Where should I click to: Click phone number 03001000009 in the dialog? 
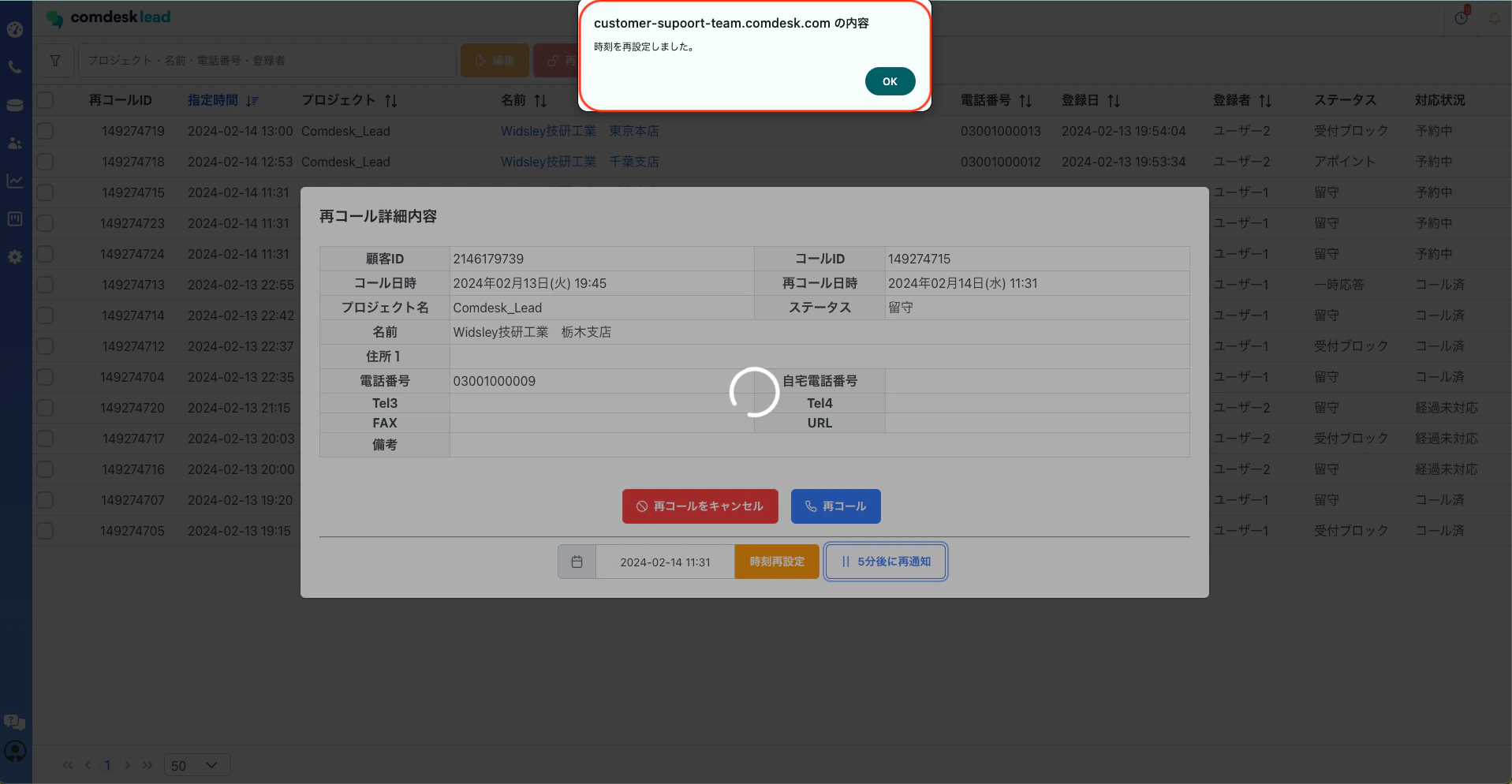[494, 381]
